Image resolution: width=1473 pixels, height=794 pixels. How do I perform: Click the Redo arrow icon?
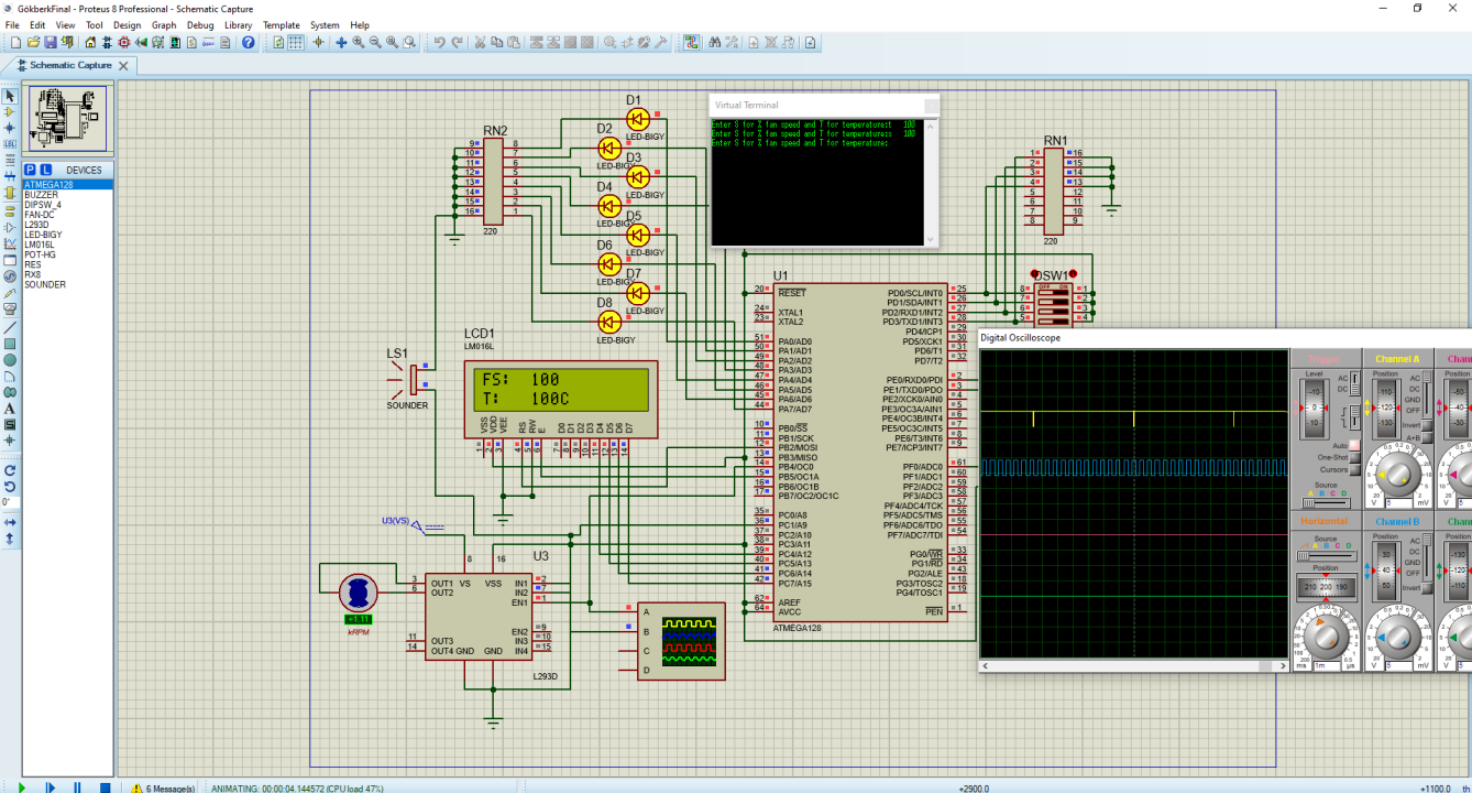(458, 42)
